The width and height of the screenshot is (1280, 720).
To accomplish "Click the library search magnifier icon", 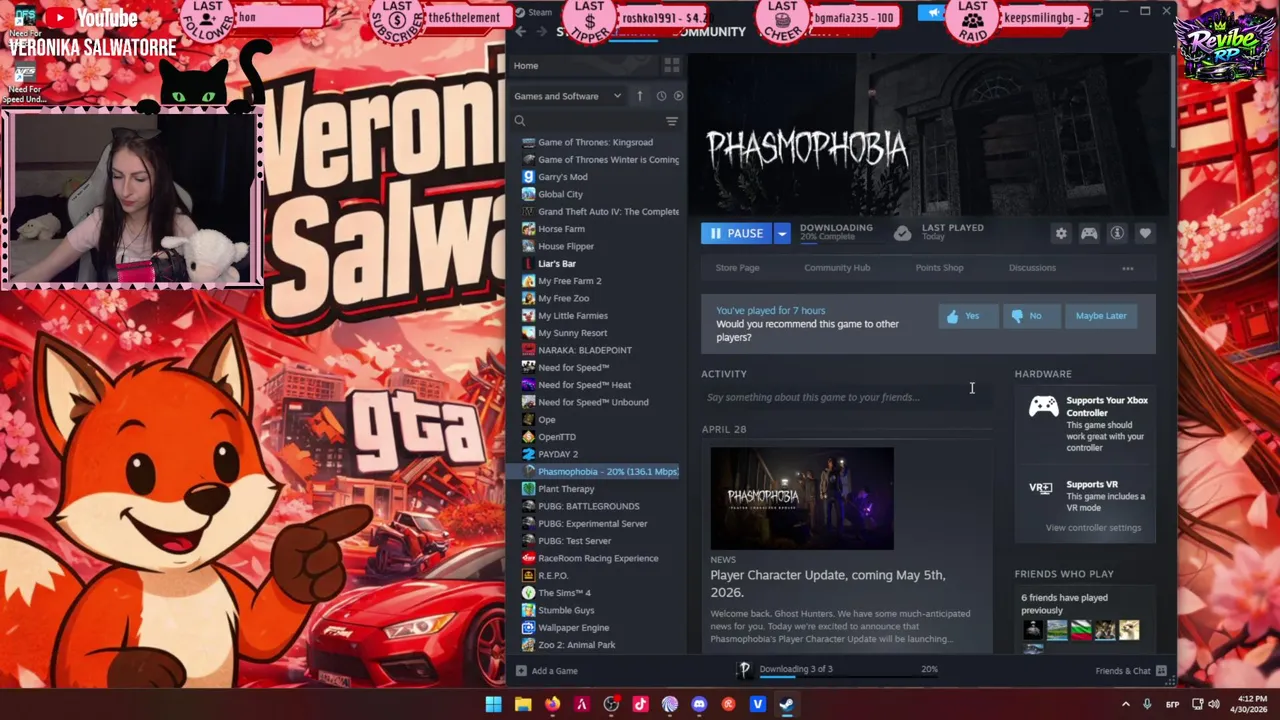I will point(520,121).
